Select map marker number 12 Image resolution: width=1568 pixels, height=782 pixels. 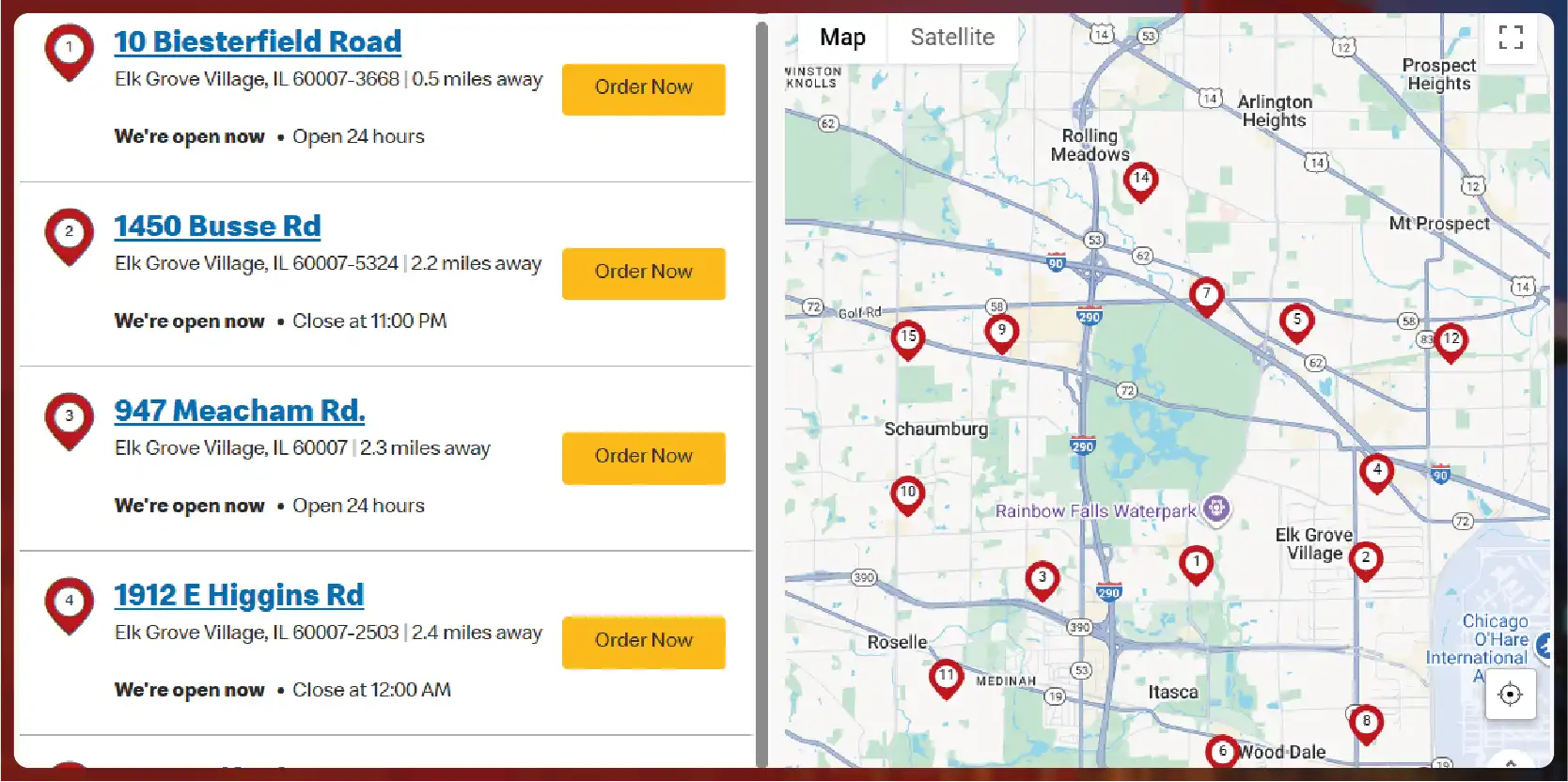click(x=1450, y=341)
